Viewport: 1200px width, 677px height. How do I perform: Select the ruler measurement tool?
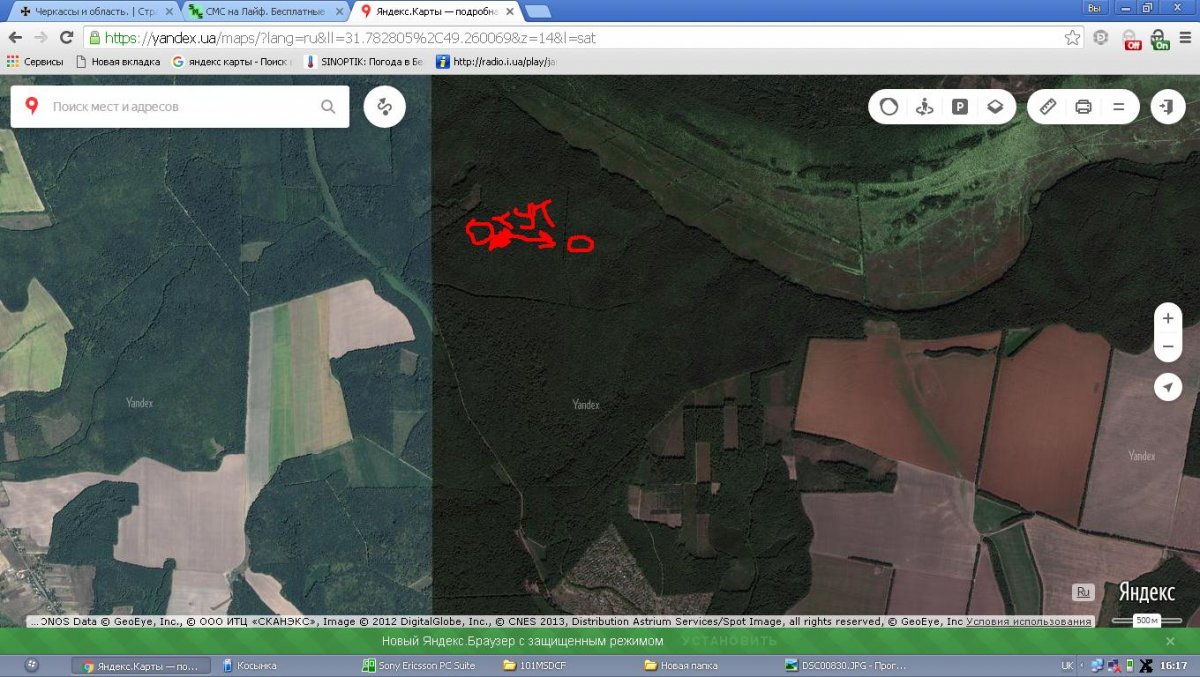(1048, 106)
